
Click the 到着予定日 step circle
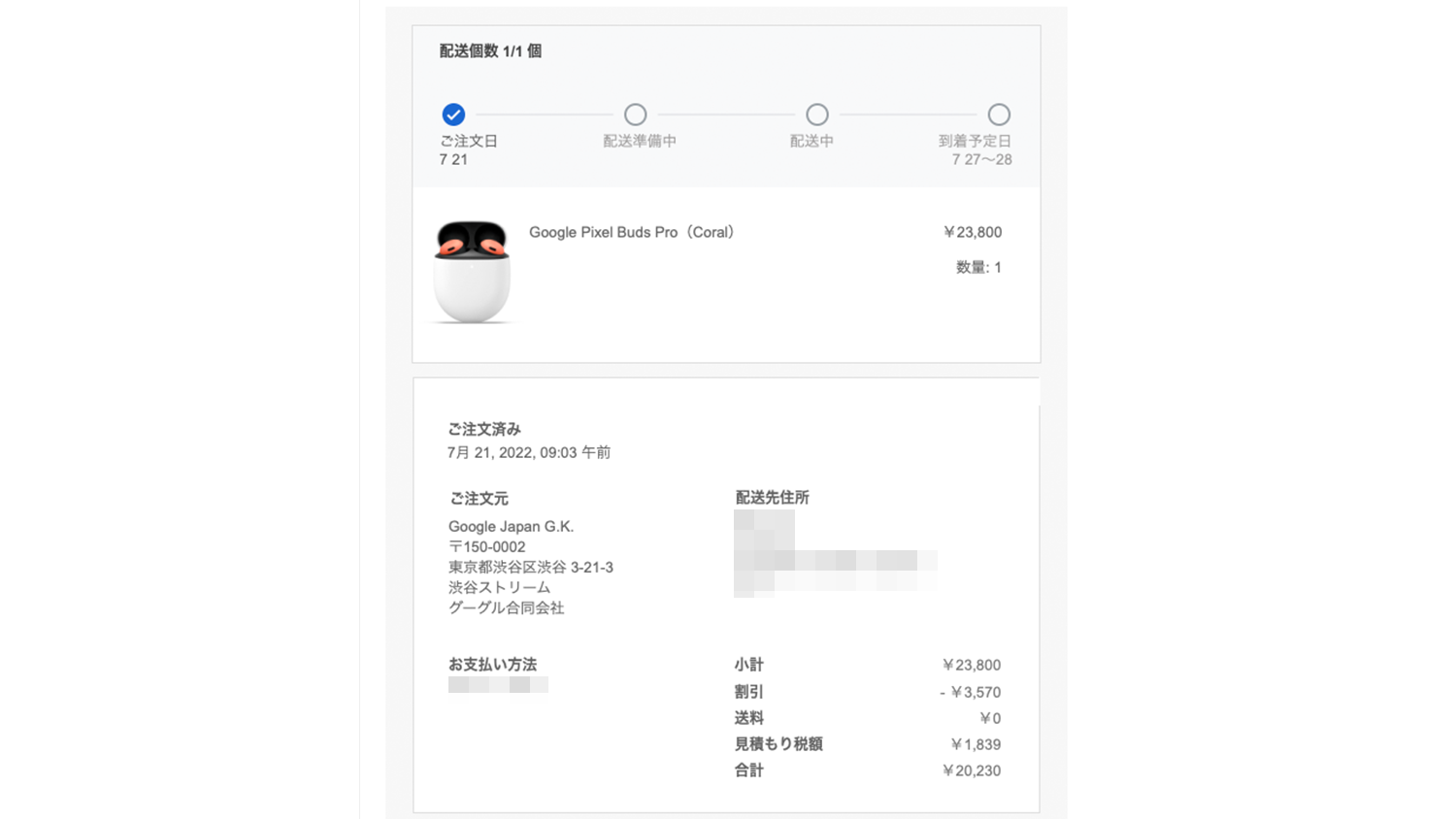click(x=999, y=115)
